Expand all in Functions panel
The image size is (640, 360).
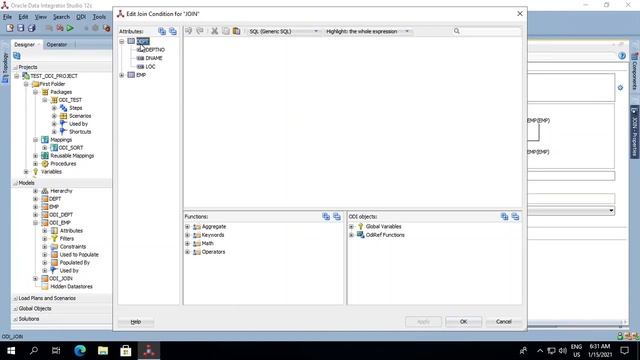click(326, 217)
